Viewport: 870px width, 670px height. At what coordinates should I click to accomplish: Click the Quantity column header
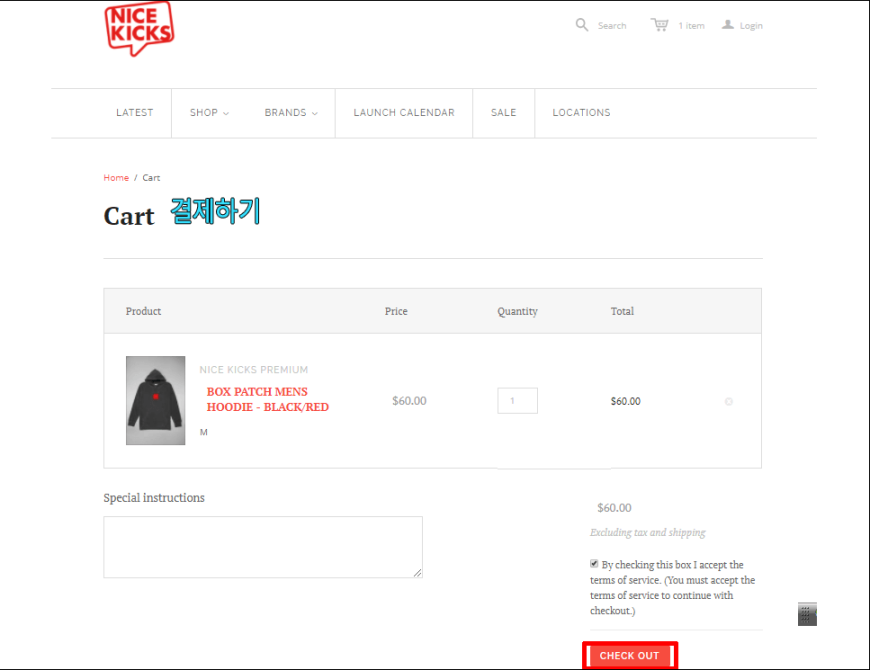(x=517, y=311)
